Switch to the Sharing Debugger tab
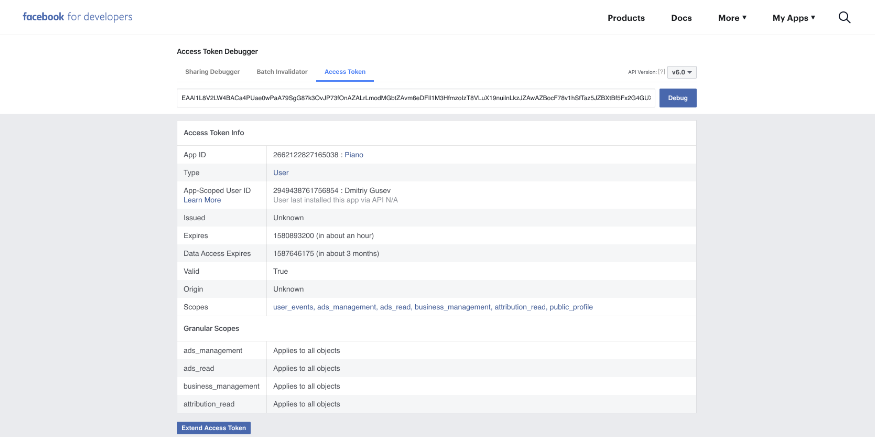Viewport: 875px width, 437px height. pos(213,71)
